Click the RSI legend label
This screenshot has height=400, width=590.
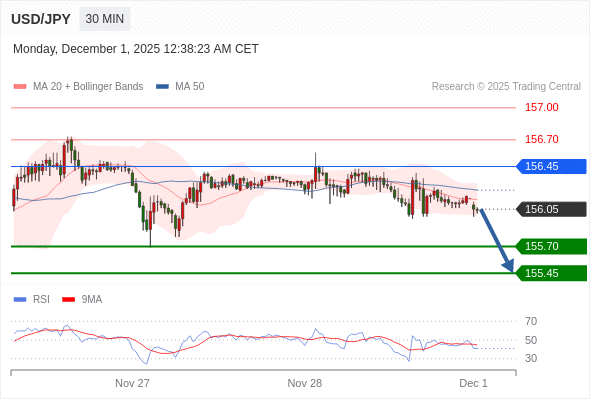tap(41, 300)
